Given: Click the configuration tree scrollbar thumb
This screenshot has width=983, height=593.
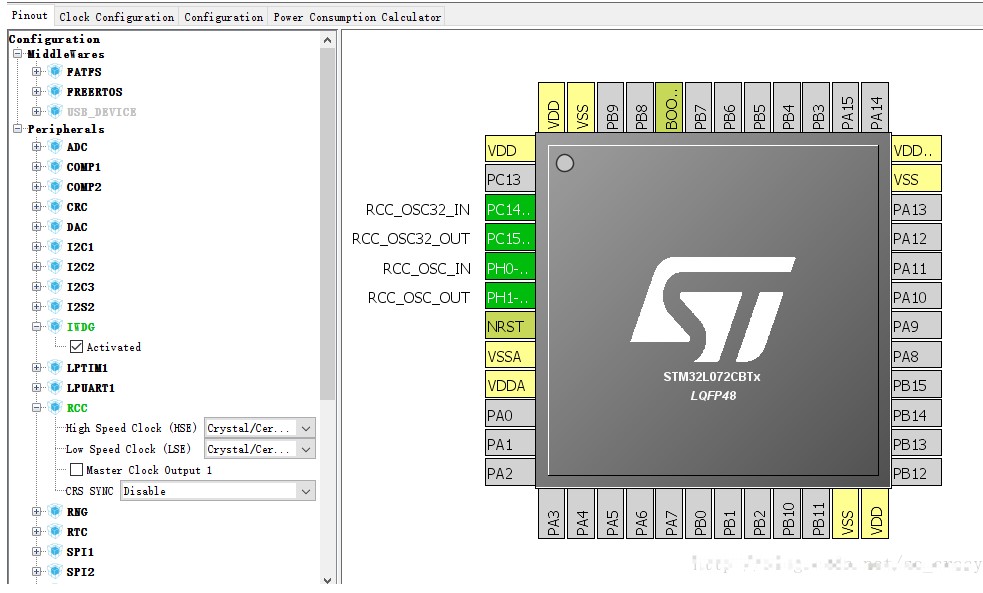Looking at the screenshot, I should pyautogui.click(x=327, y=224).
